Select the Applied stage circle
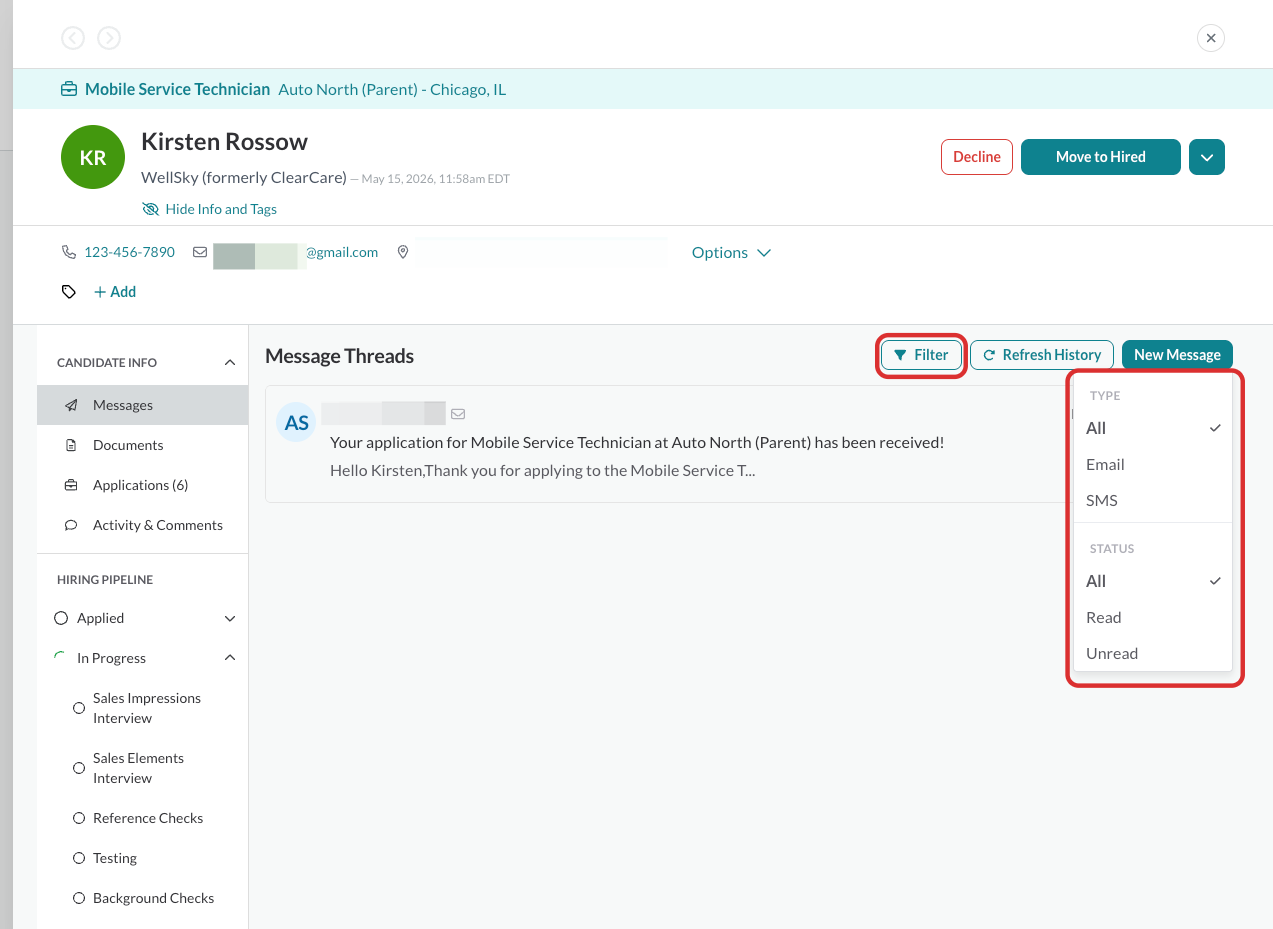The image size is (1273, 929). 61,618
